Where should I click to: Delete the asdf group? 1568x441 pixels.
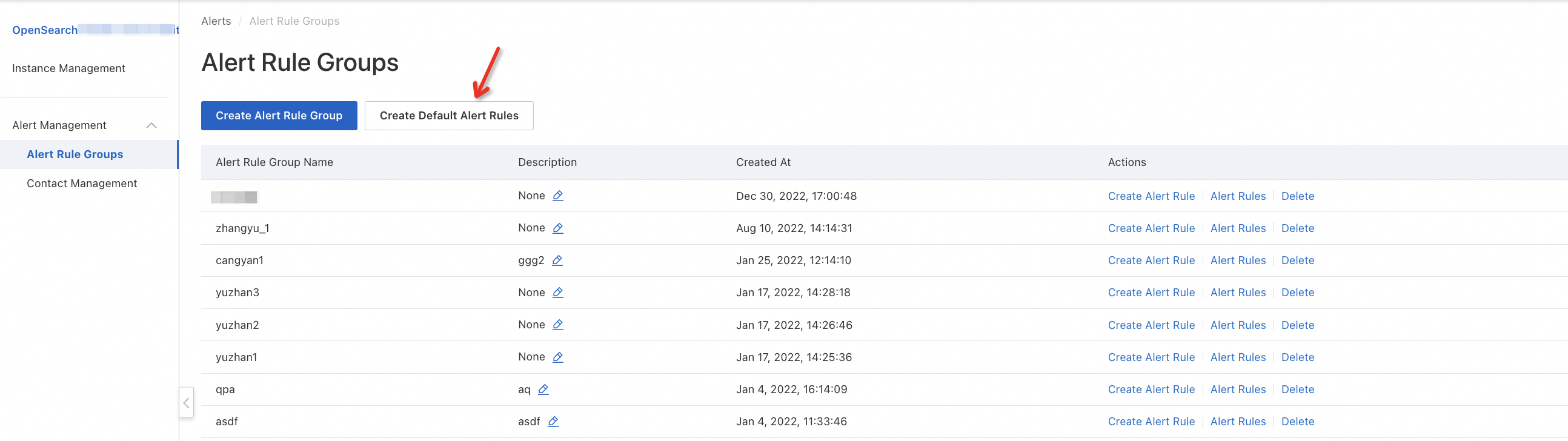click(x=1297, y=422)
